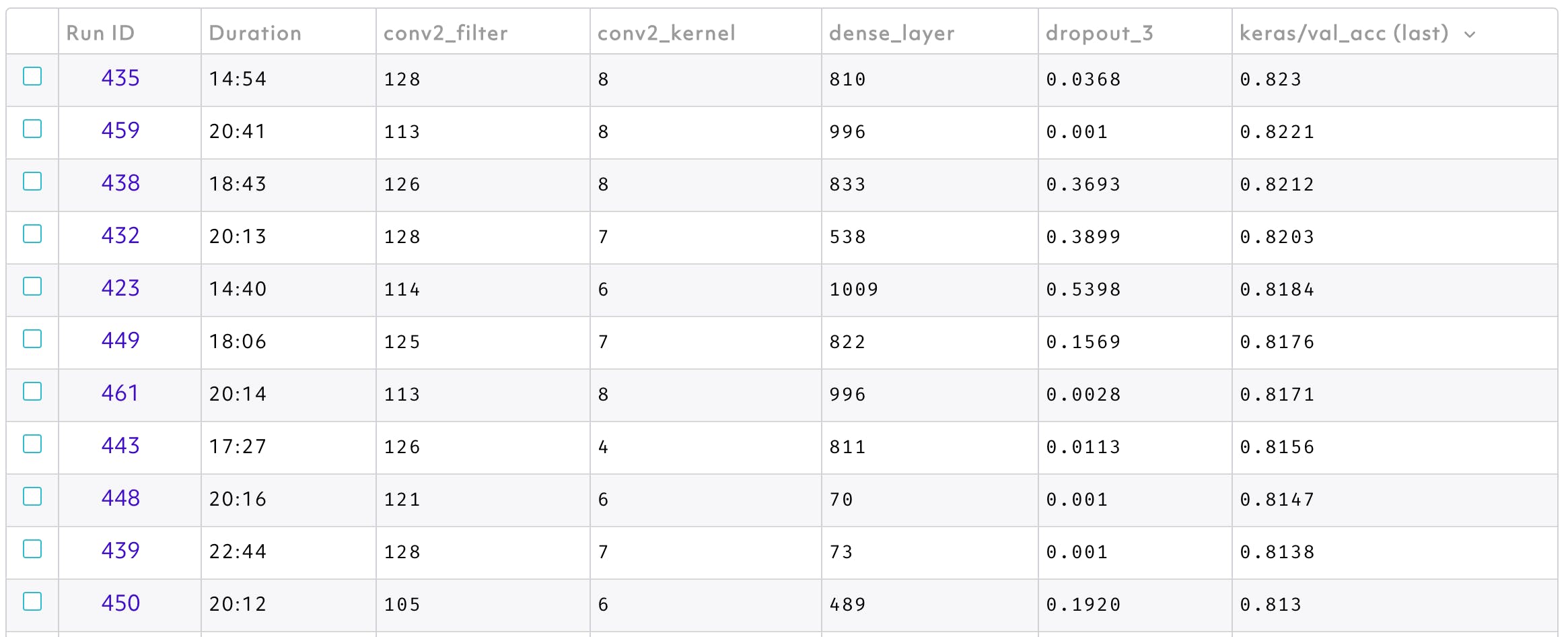Toggle the checkbox in the run 423 row

(x=32, y=286)
